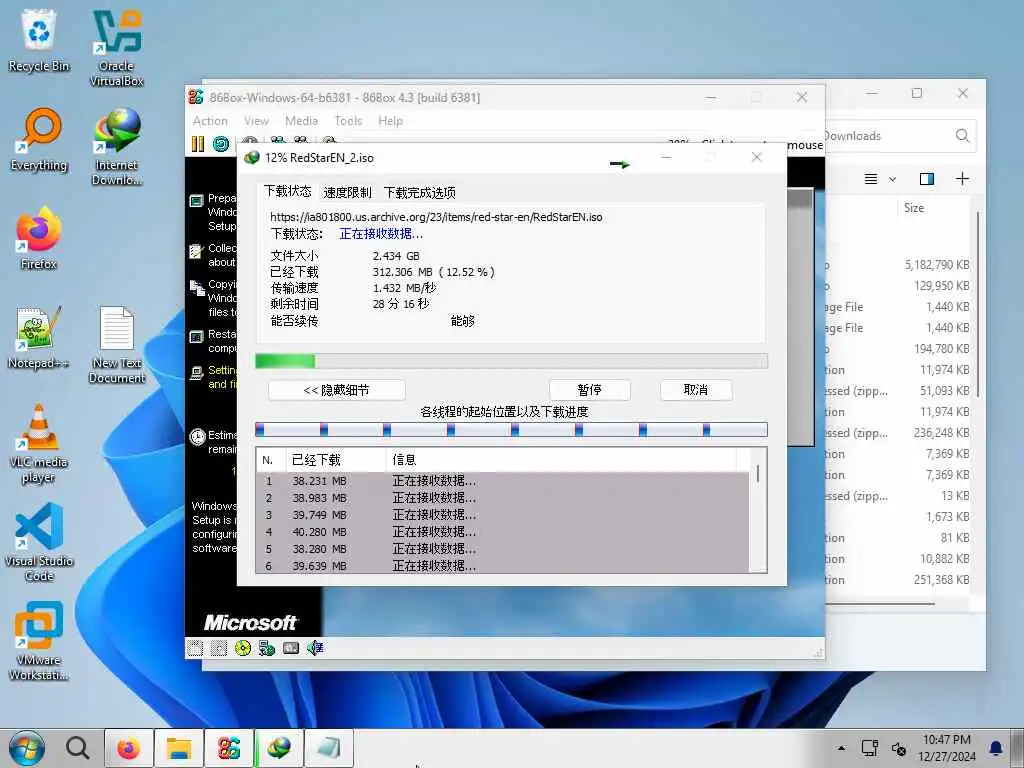Switch to Internet Download Manager taskbar button
1024x768 pixels.
pyautogui.click(x=279, y=748)
